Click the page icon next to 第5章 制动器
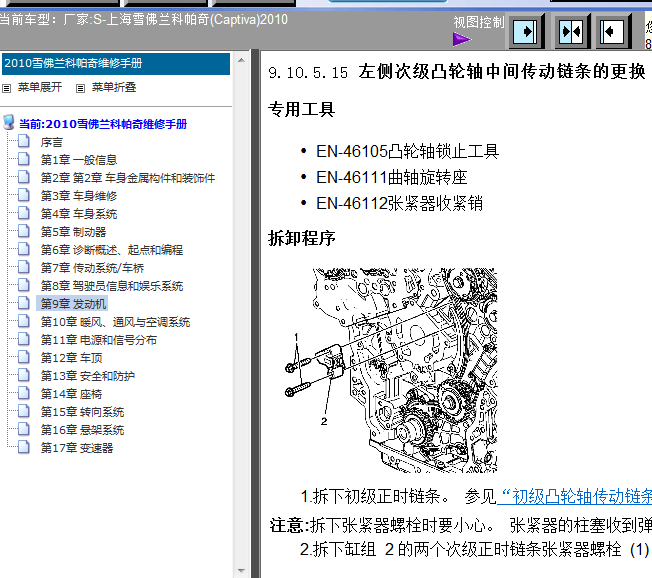Screen dimensions: 652x578 point(24,231)
